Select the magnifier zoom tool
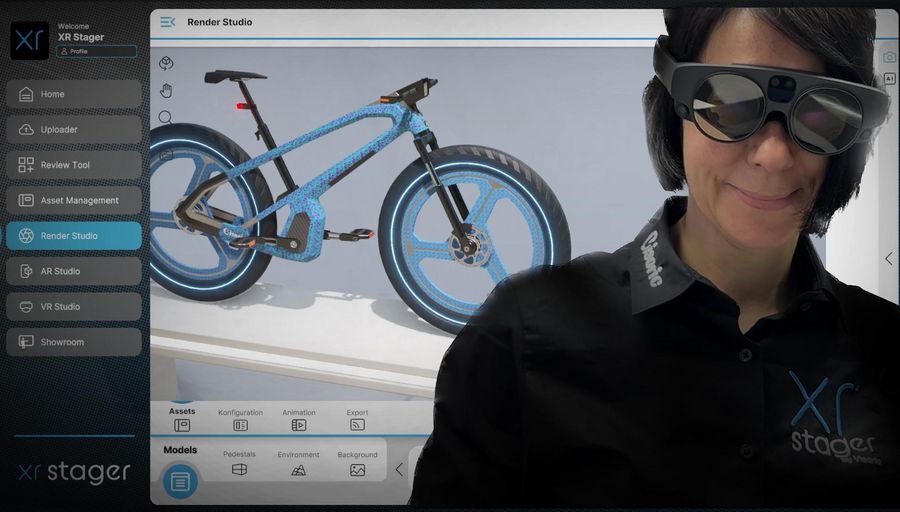The height and width of the screenshot is (512, 900). pos(165,118)
